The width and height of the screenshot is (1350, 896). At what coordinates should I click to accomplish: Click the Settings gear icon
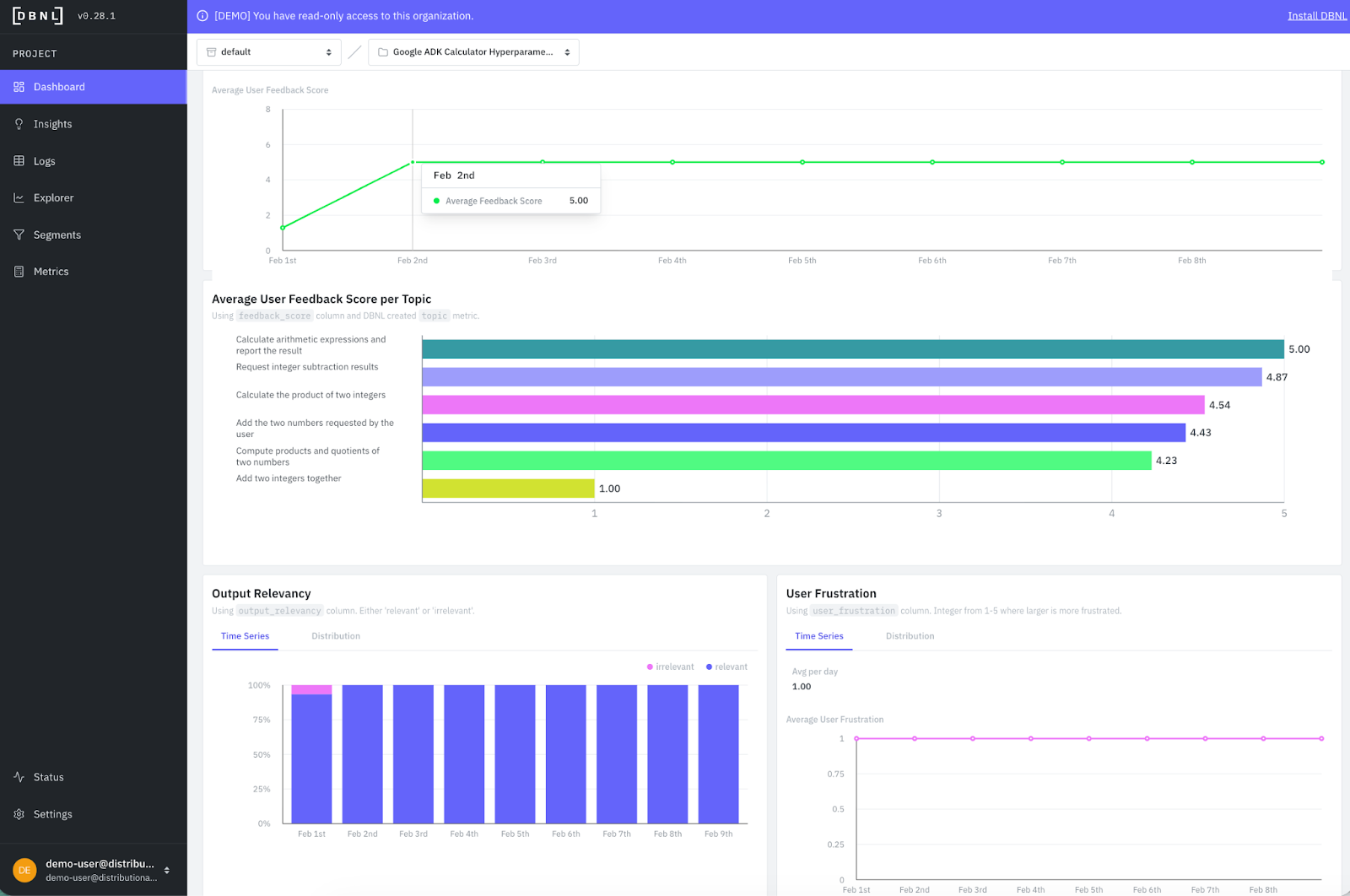coord(19,814)
